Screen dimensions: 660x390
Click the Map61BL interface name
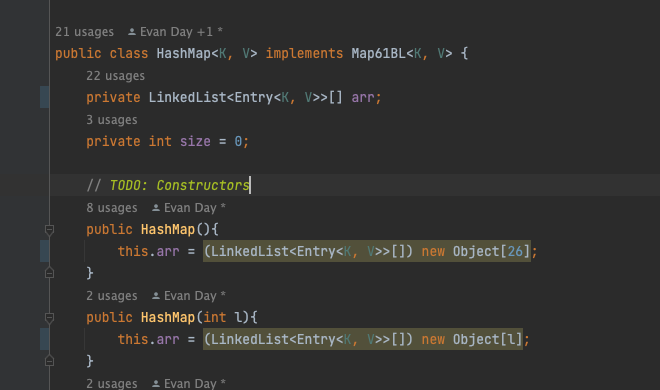click(x=378, y=53)
